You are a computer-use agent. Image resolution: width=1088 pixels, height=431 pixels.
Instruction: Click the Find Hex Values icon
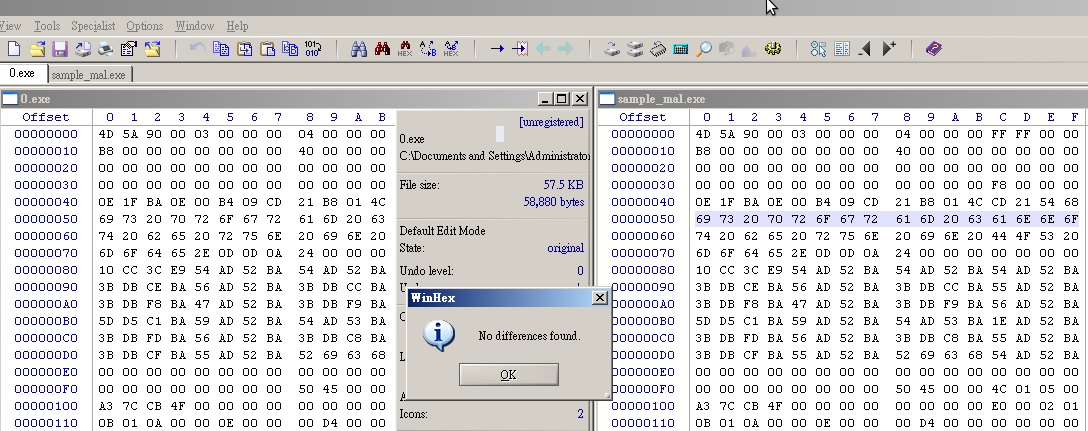click(406, 48)
